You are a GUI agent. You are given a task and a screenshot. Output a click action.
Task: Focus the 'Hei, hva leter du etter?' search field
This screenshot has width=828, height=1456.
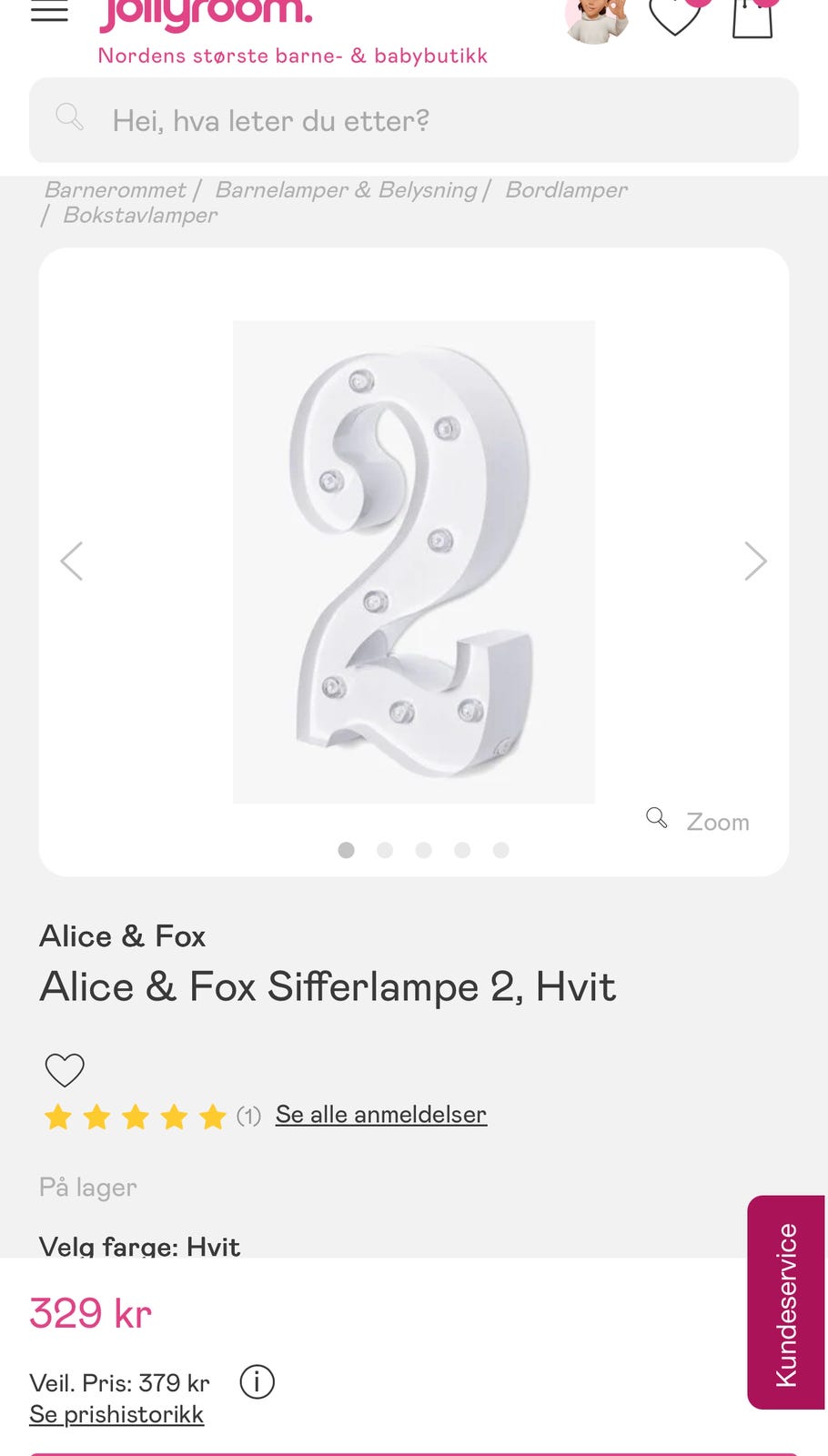pyautogui.click(x=414, y=120)
